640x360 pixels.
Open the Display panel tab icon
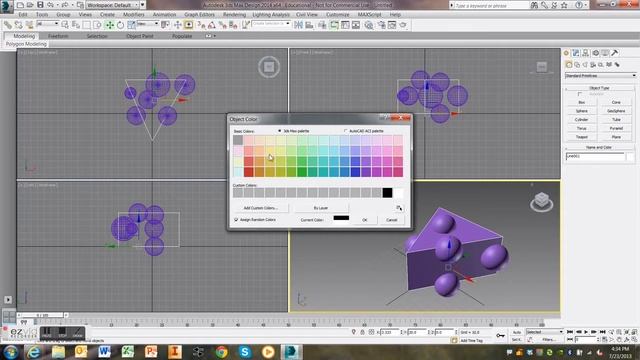tap(605, 53)
